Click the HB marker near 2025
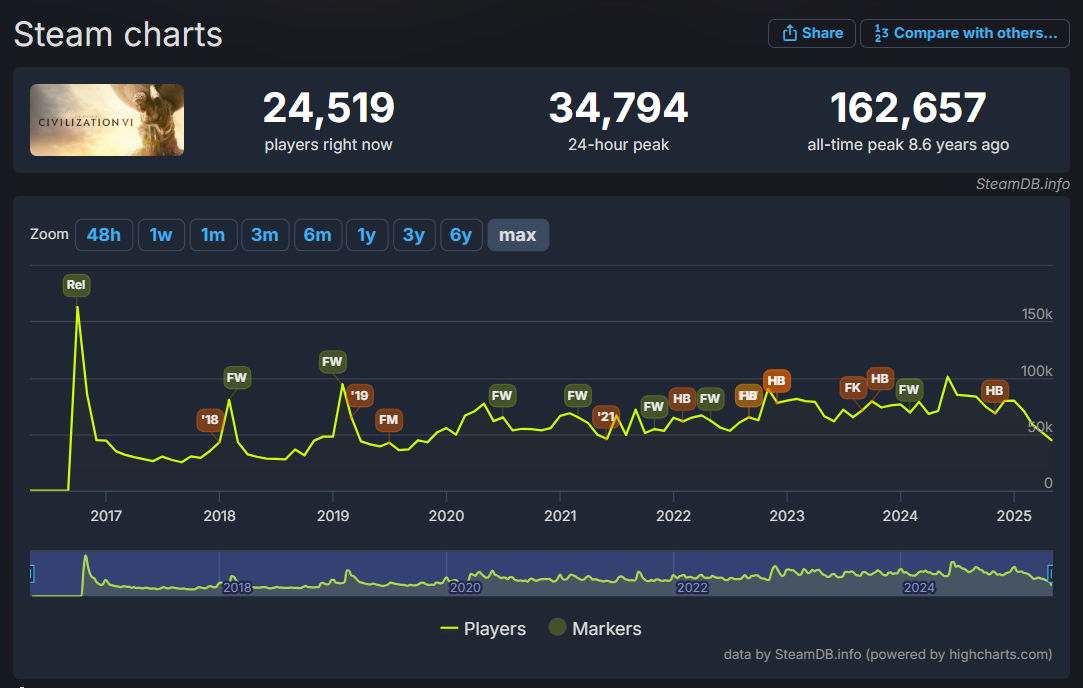 tap(995, 391)
